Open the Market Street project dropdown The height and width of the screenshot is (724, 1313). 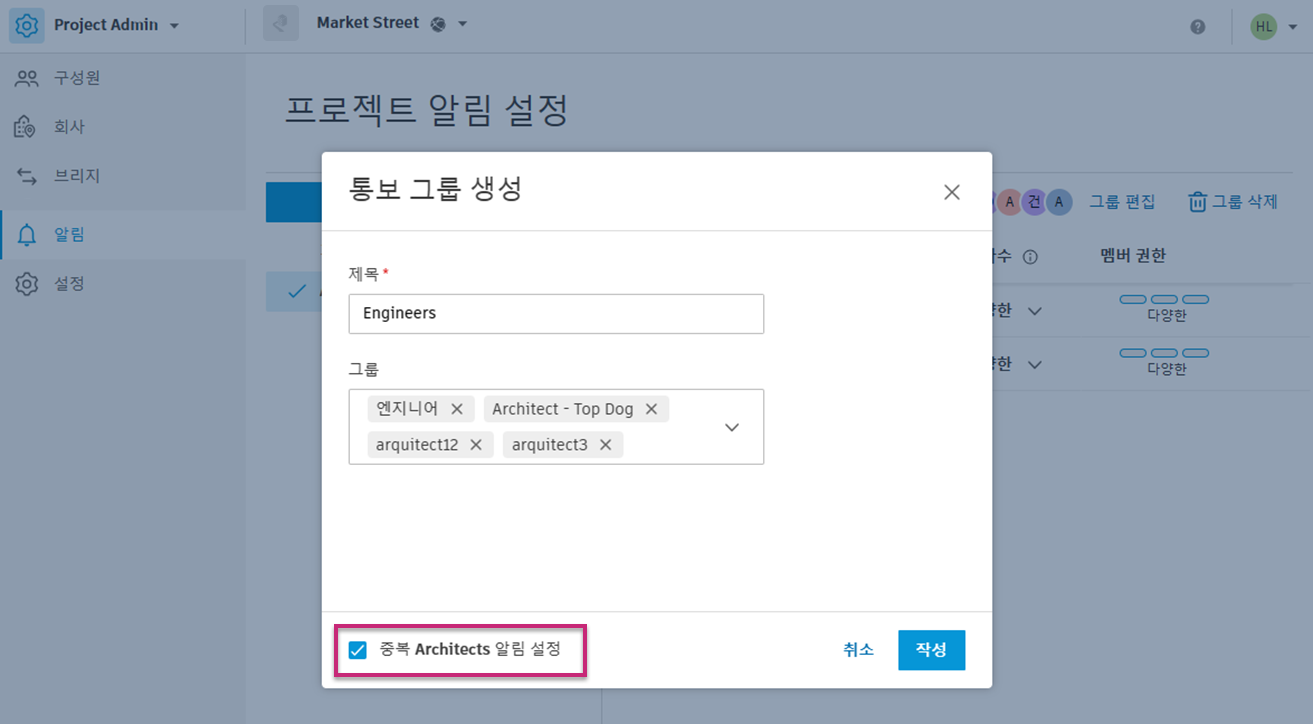coord(461,23)
